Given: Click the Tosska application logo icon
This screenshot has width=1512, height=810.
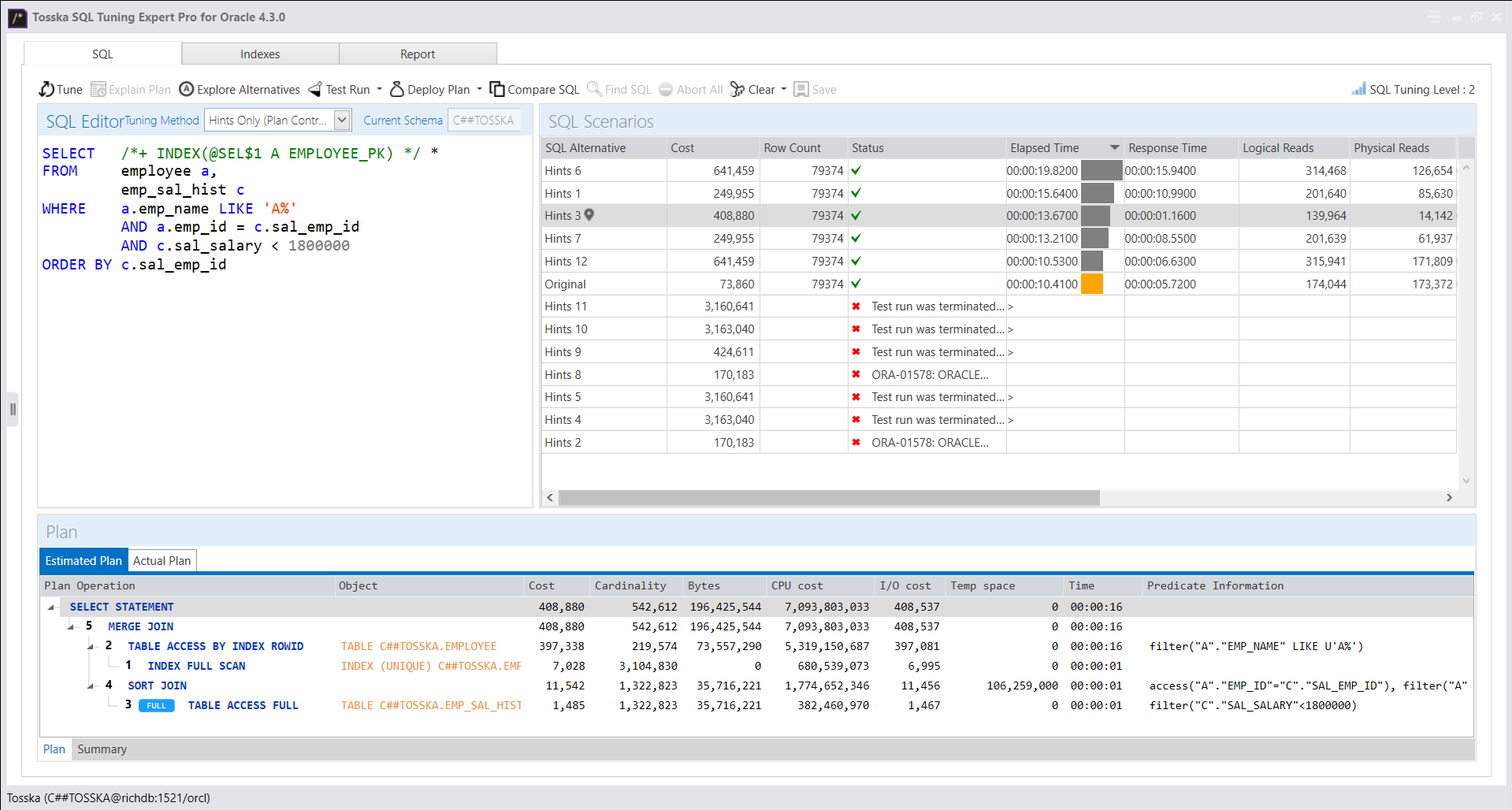Looking at the screenshot, I should (17, 17).
